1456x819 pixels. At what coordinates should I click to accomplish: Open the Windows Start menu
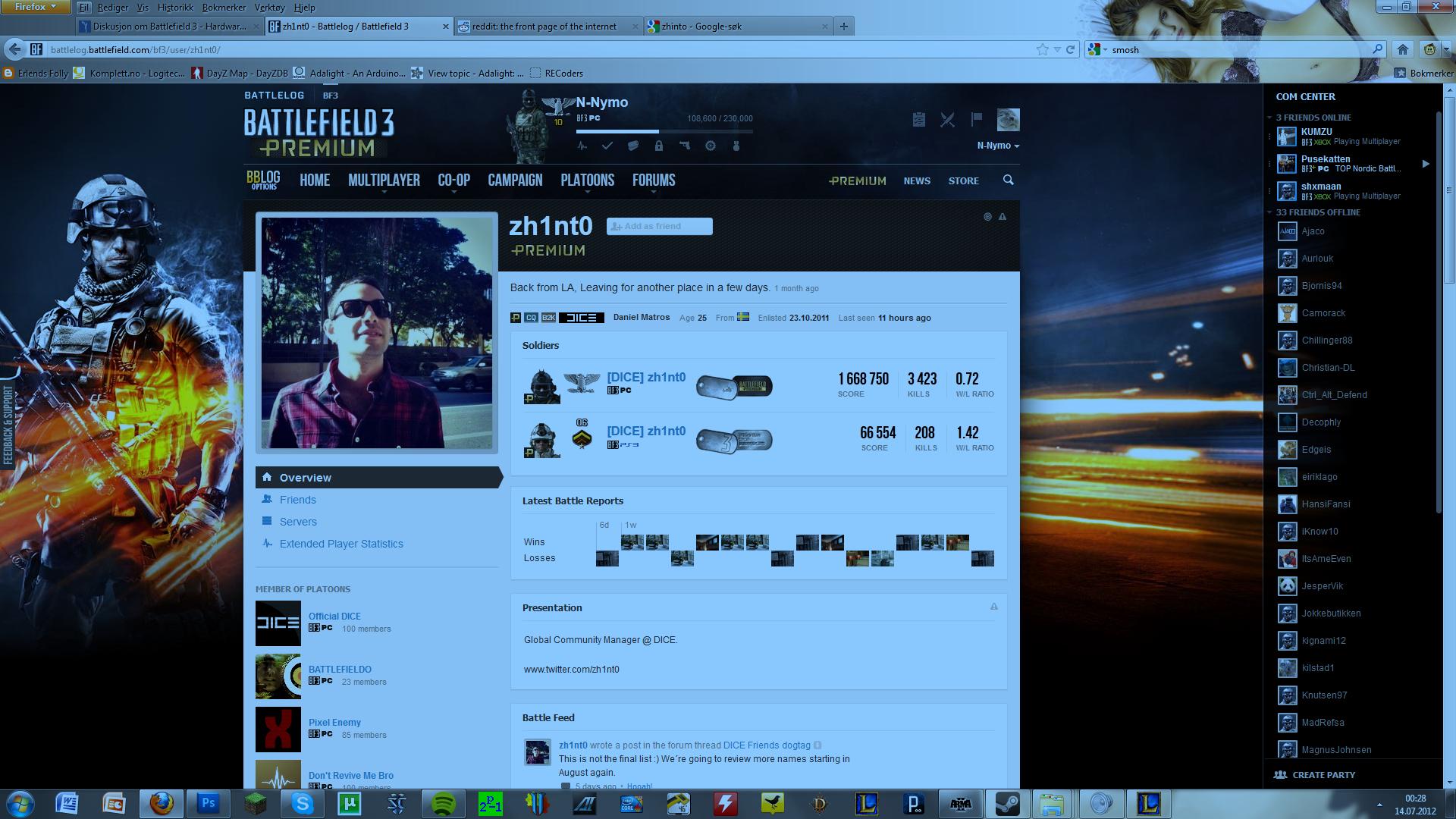(20, 803)
